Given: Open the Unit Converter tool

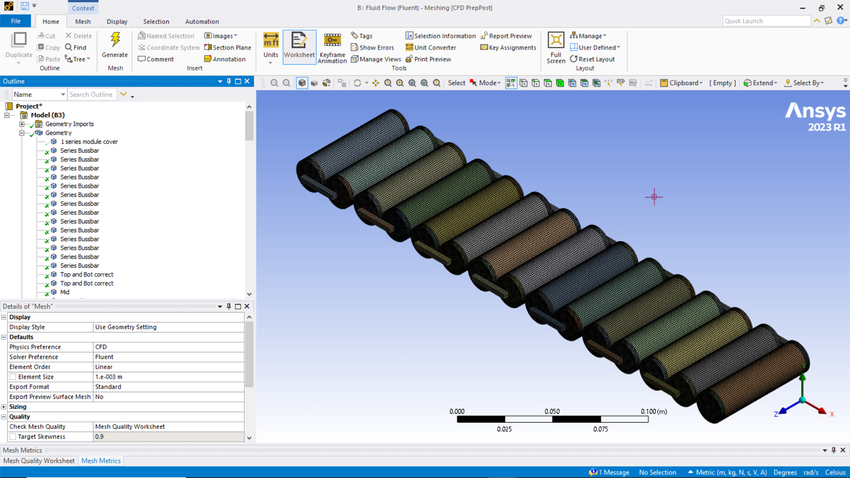Looking at the screenshot, I should pyautogui.click(x=430, y=47).
